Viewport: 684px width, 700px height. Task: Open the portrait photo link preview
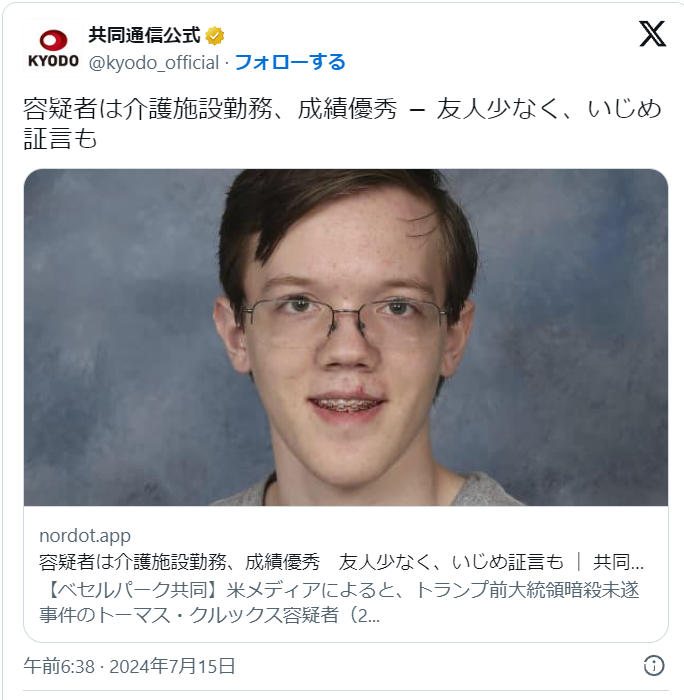(x=346, y=338)
